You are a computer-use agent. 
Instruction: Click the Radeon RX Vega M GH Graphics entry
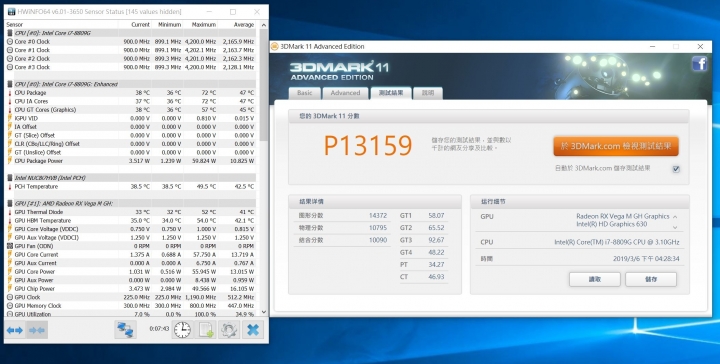click(623, 216)
